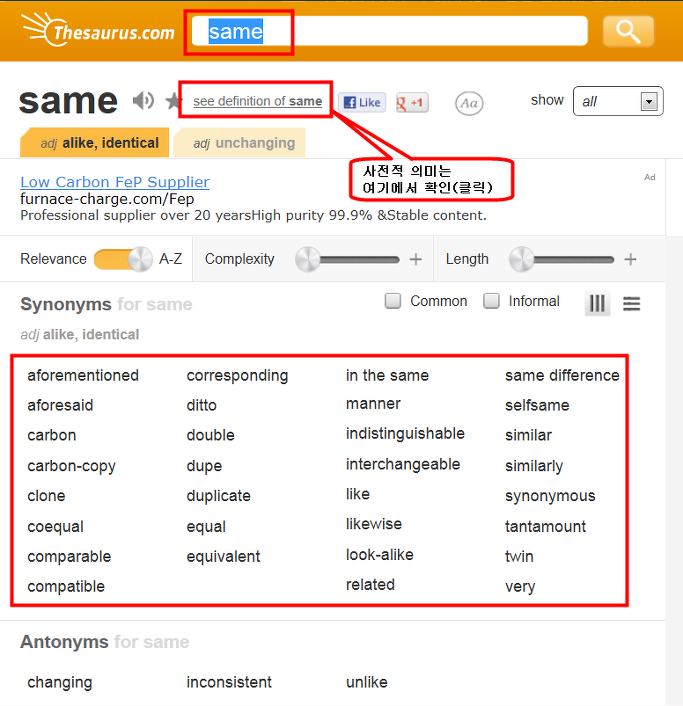The image size is (683, 706).
Task: Click the Complexity slider knob
Action: click(308, 259)
